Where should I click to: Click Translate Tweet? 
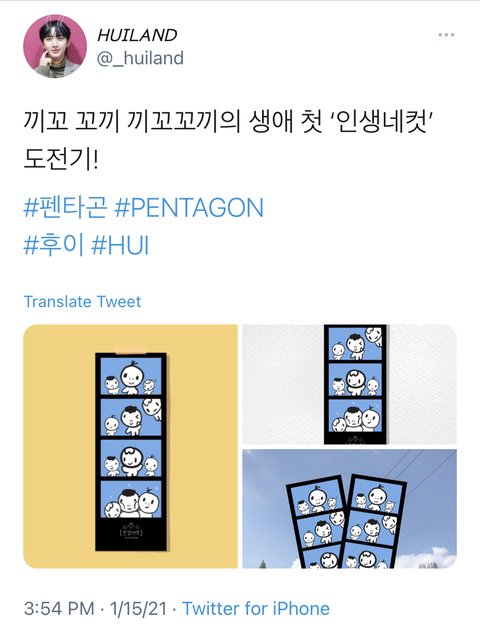[x=82, y=302]
